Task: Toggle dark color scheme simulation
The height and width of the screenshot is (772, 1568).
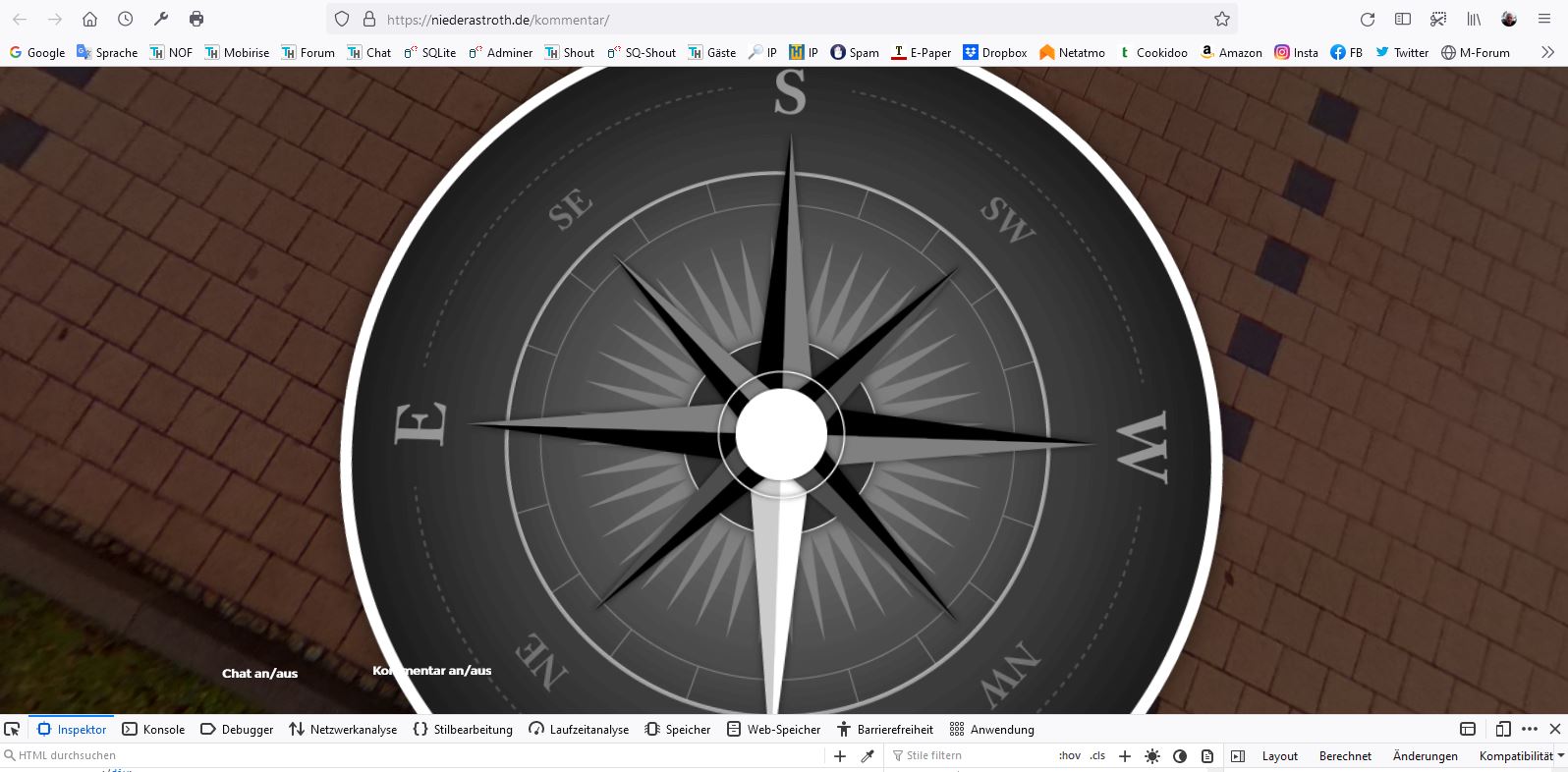Action: tap(1180, 755)
